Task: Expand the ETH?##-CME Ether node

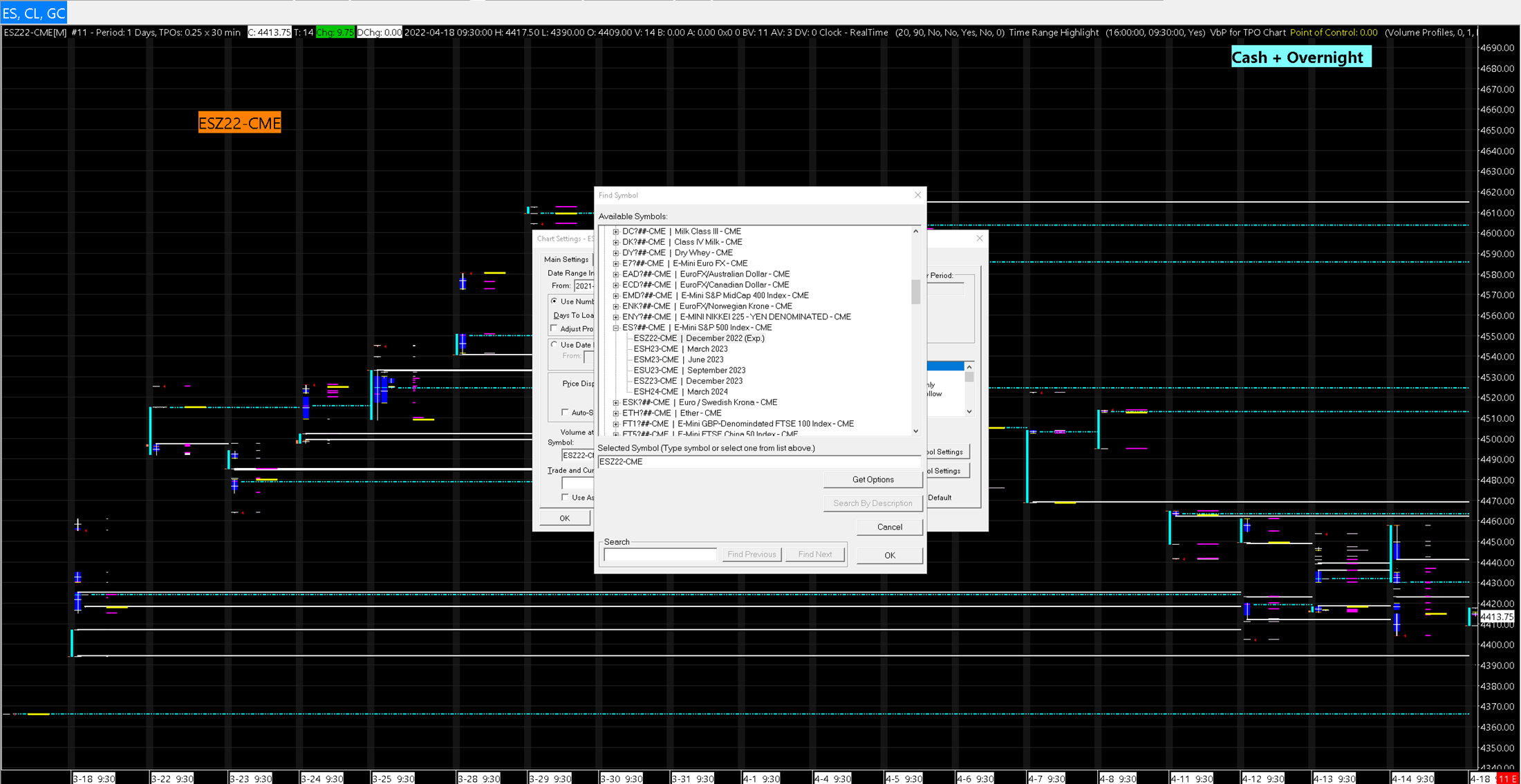Action: tap(615, 413)
